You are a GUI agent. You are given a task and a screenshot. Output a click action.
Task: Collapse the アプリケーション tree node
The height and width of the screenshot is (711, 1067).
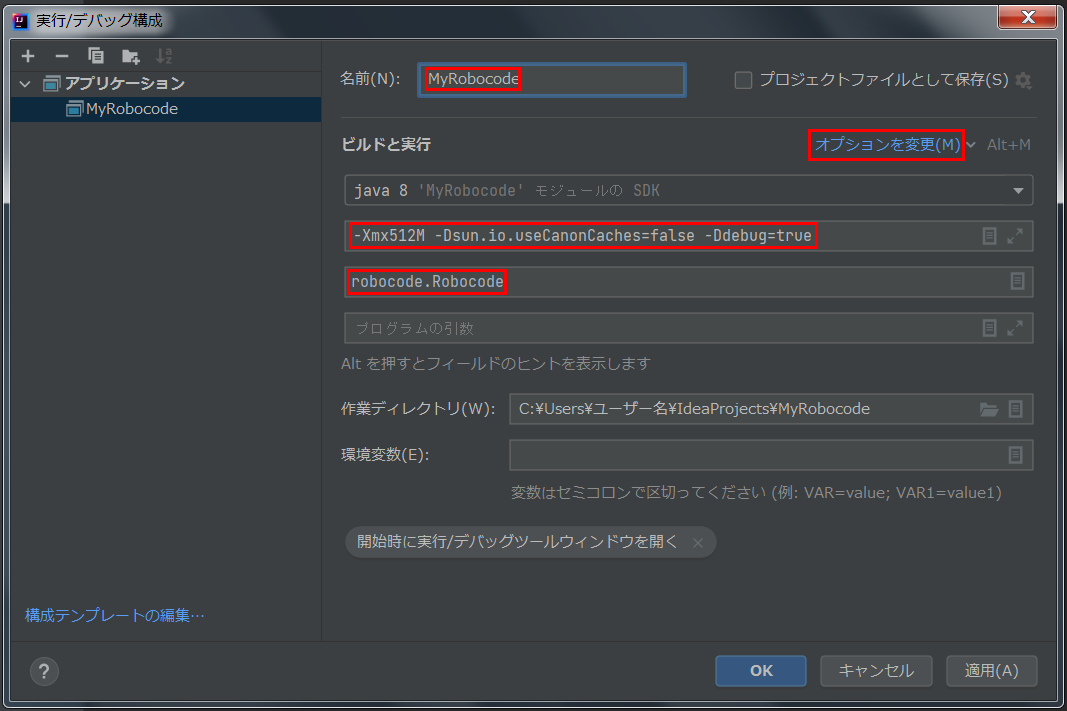(x=25, y=84)
